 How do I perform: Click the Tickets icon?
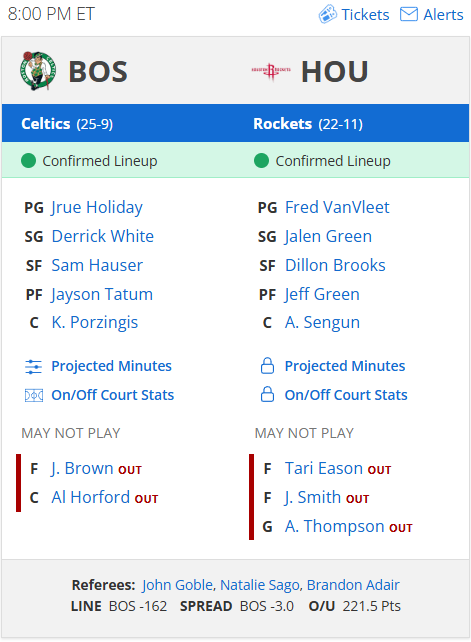pyautogui.click(x=328, y=14)
